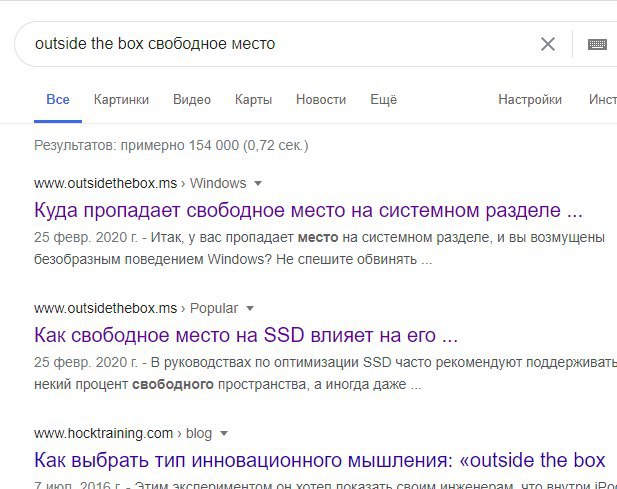The height and width of the screenshot is (489, 617).
Task: Expand the Ещё menu
Action: coord(383,100)
